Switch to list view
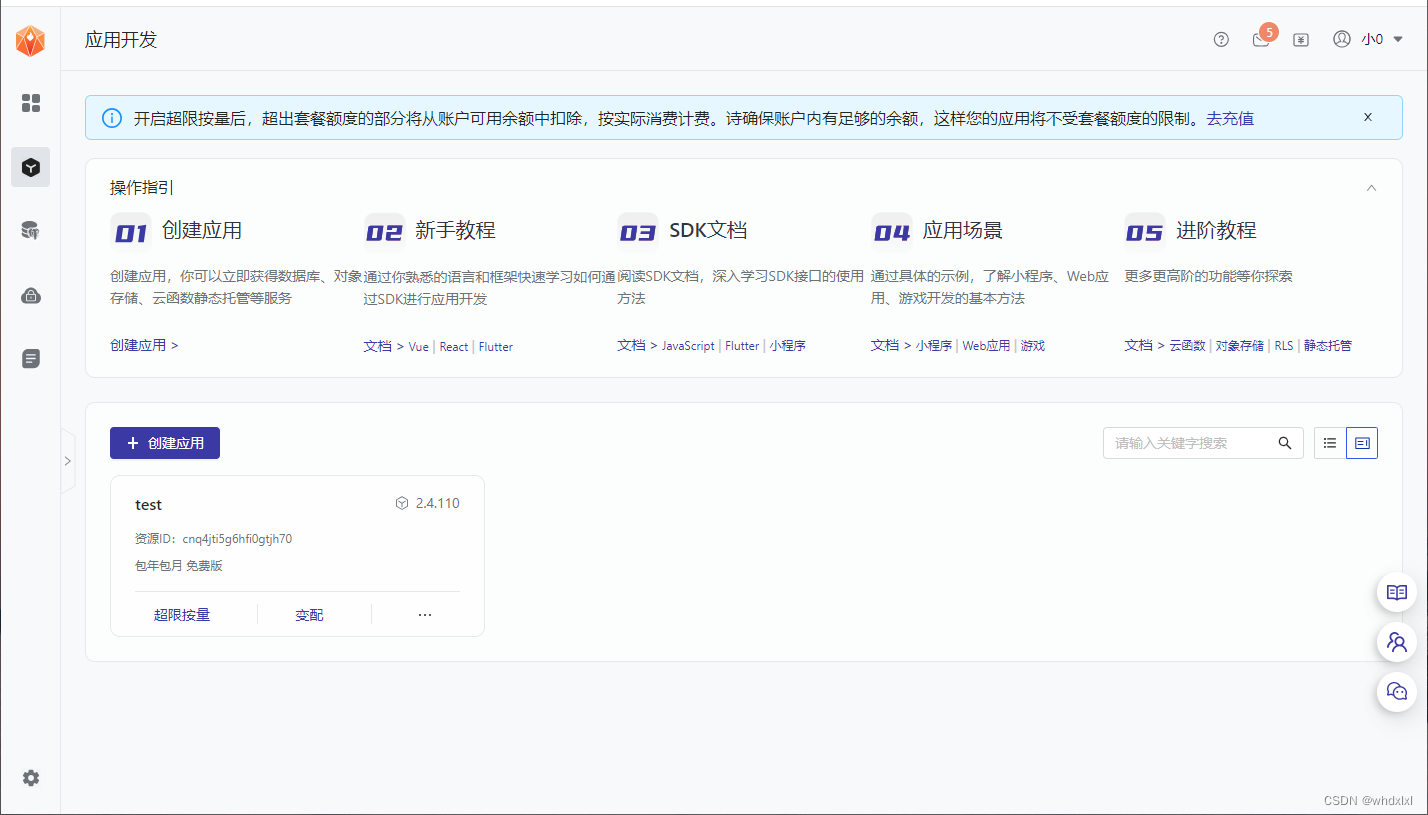 (1330, 443)
